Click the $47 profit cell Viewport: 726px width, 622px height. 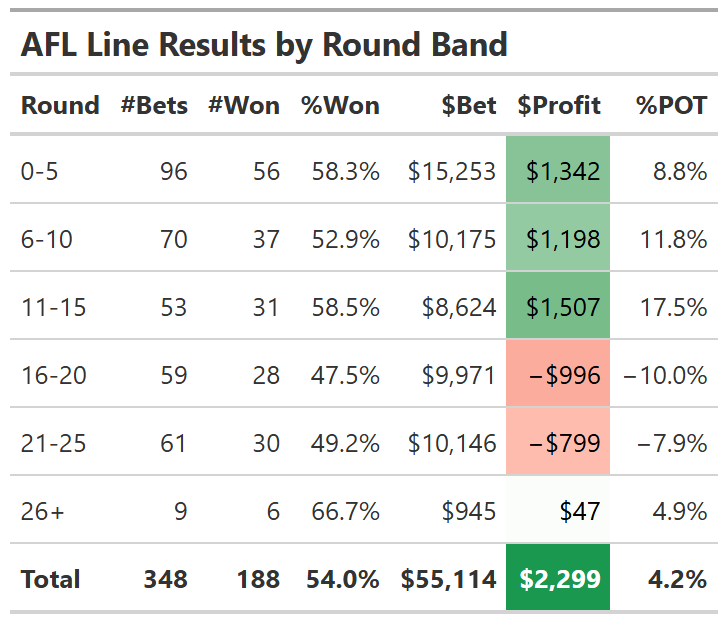pyautogui.click(x=578, y=511)
